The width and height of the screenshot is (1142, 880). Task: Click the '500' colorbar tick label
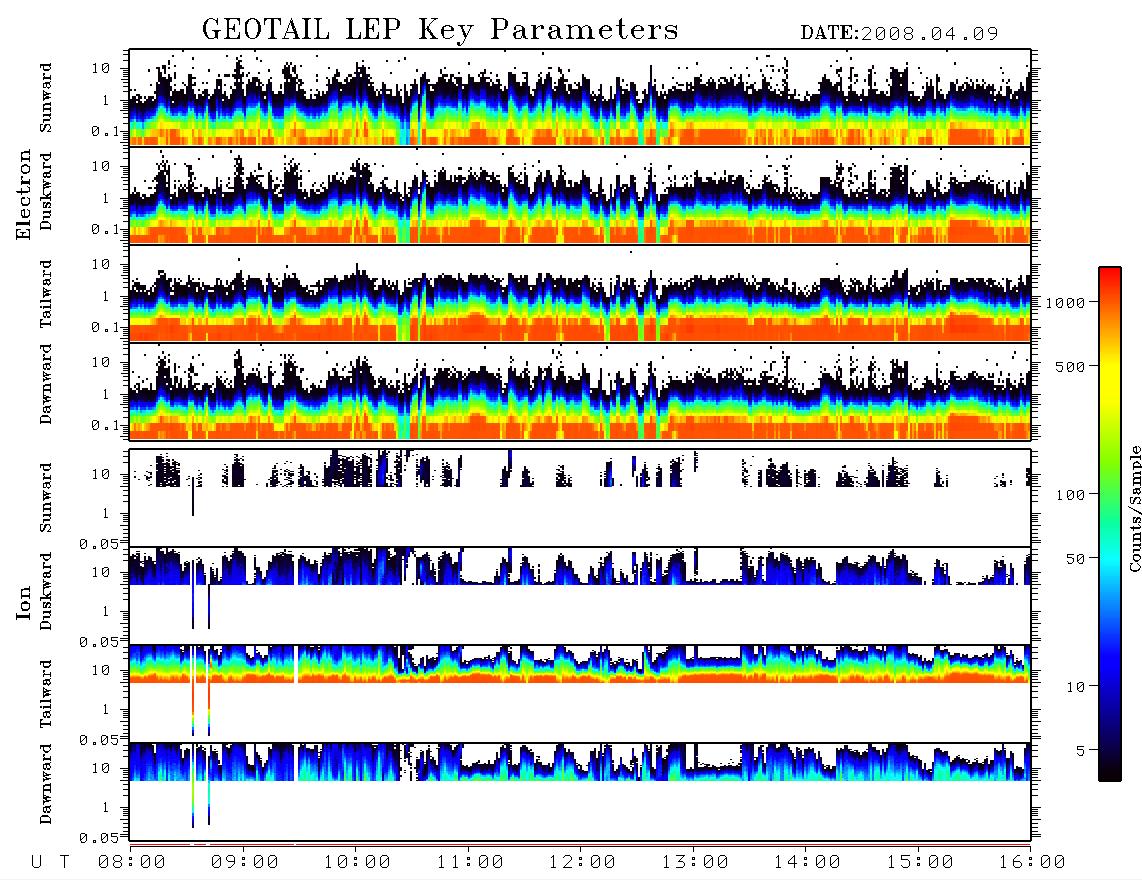1071,366
